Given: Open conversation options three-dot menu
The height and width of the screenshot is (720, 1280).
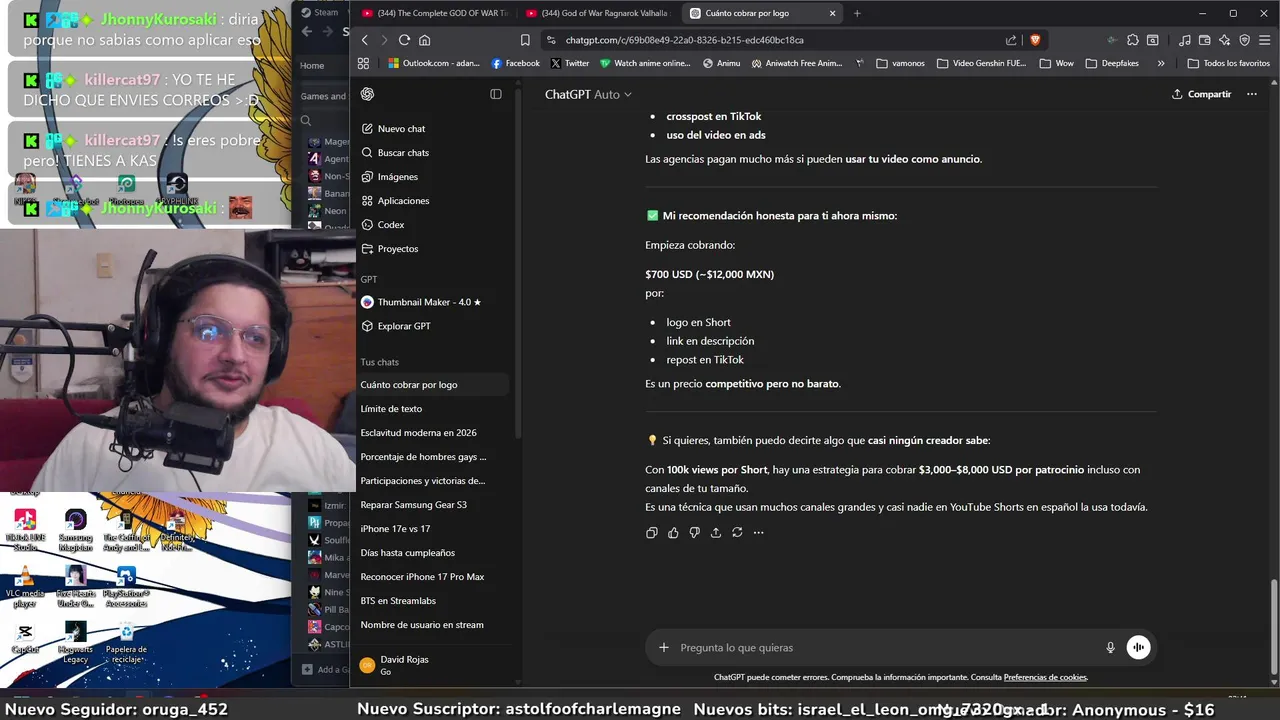Looking at the screenshot, I should click(1252, 94).
